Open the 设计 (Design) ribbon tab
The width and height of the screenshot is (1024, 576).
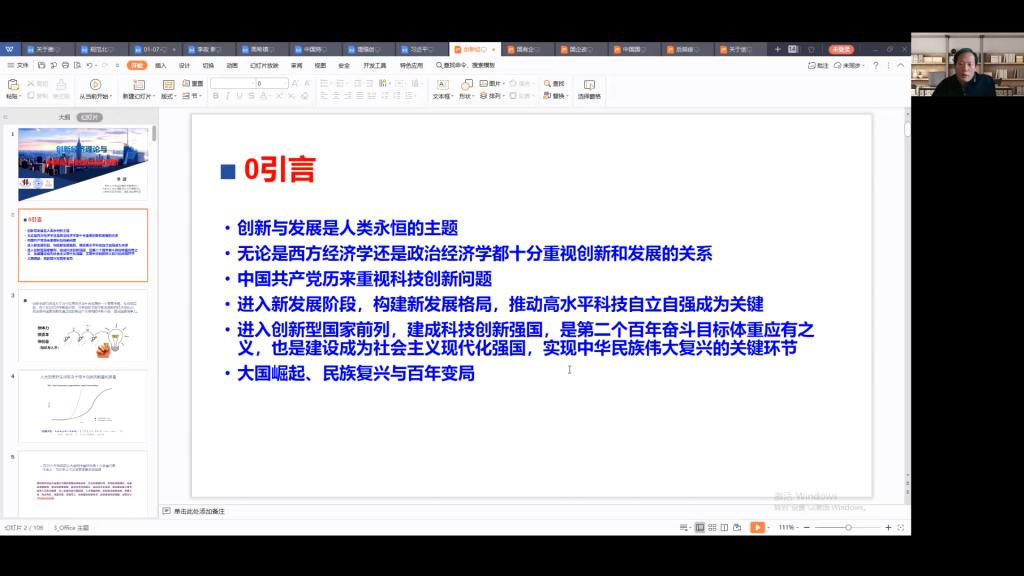tap(184, 65)
